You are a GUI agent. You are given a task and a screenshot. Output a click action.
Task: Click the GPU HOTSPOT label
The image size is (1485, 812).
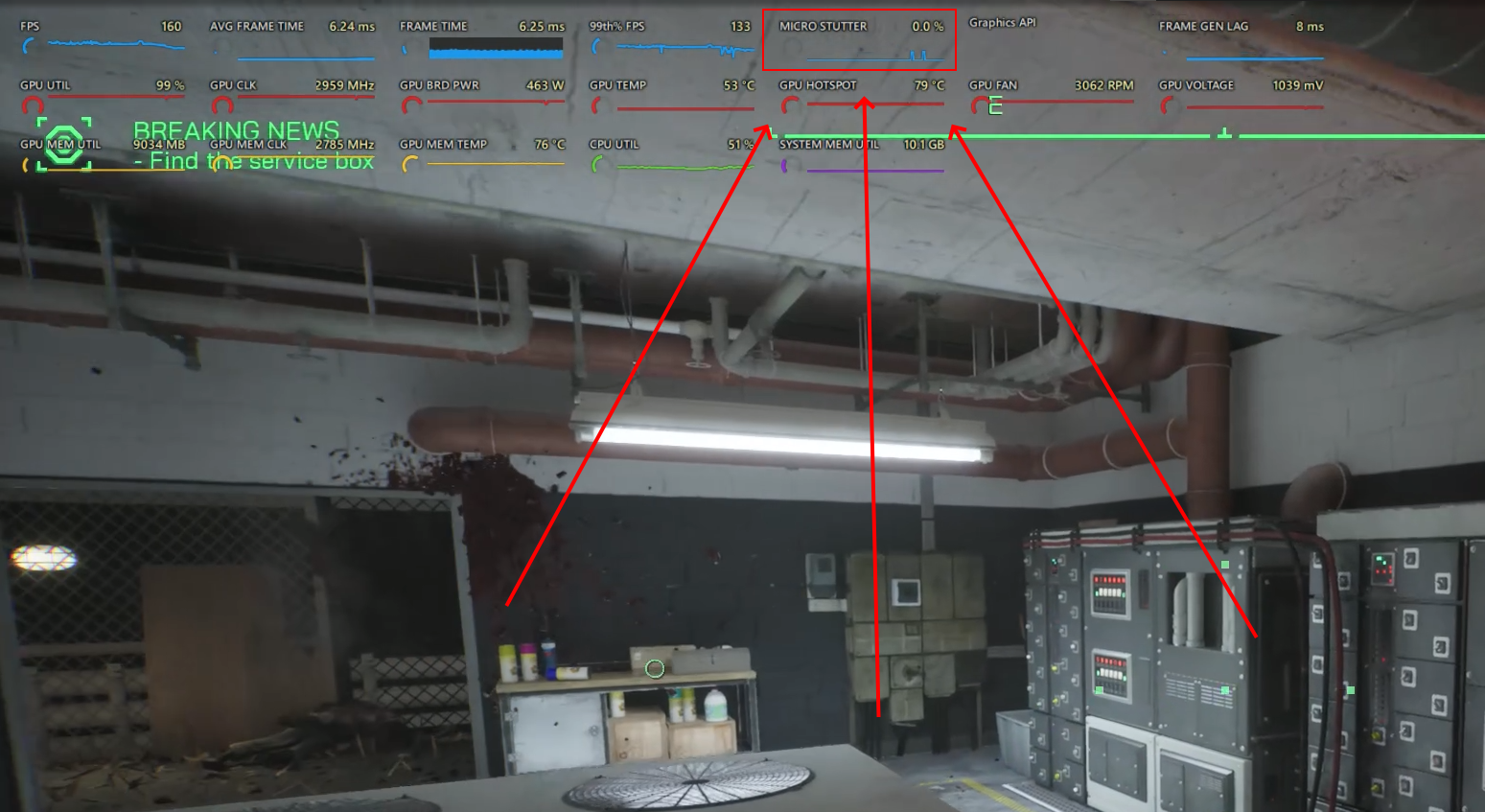(818, 85)
